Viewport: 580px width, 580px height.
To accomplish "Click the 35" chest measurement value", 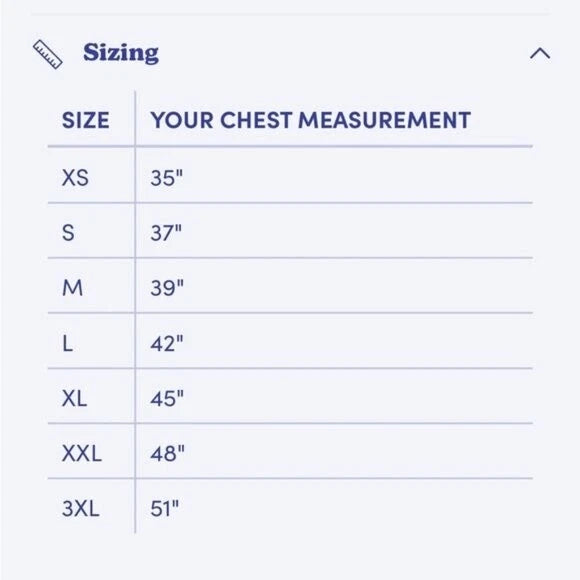I will coord(166,178).
